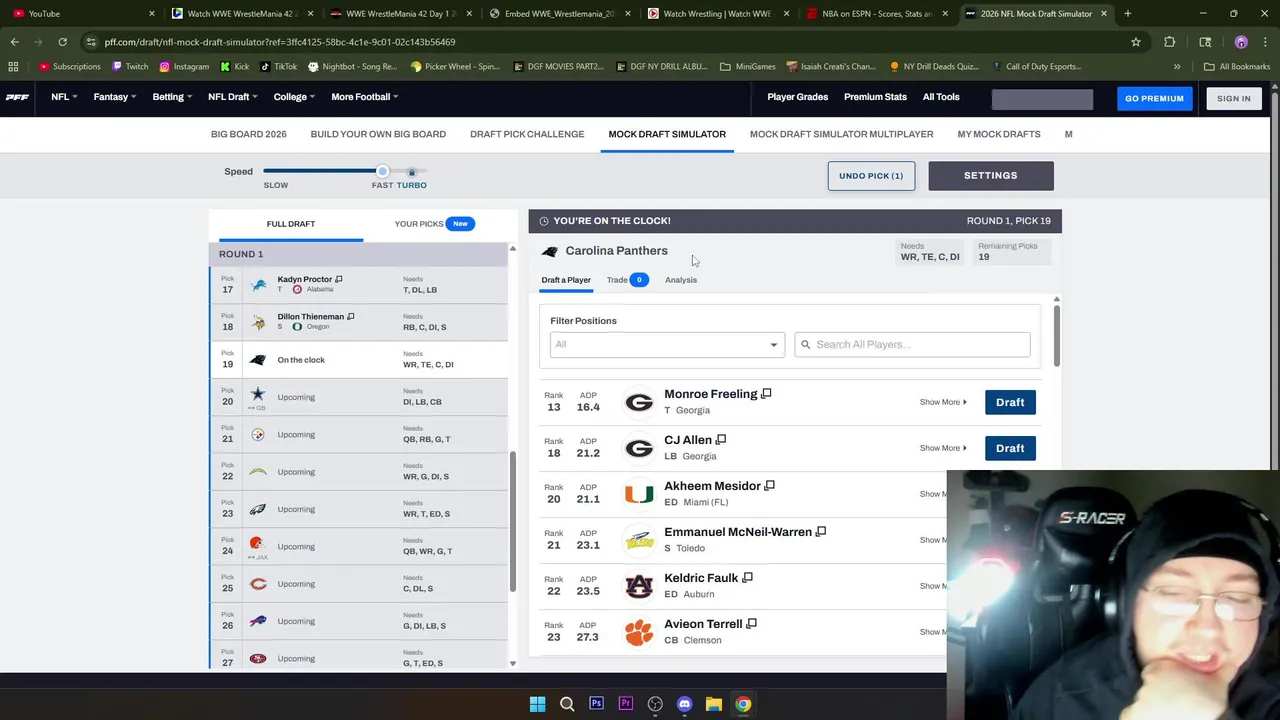Undo the last pick

[871, 176]
